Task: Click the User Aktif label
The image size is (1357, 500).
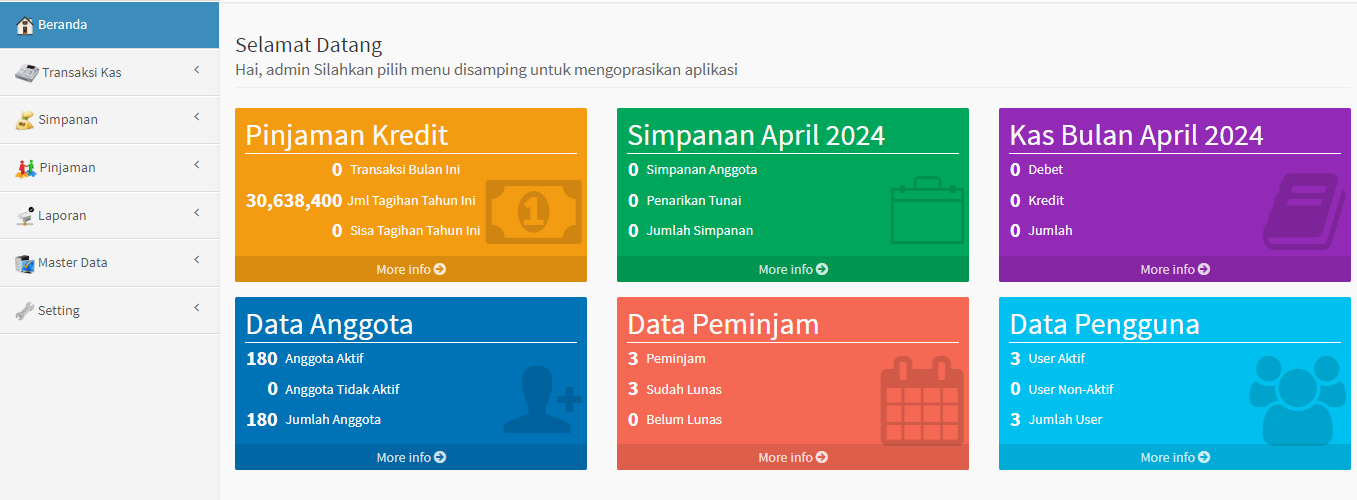Action: tap(1057, 358)
